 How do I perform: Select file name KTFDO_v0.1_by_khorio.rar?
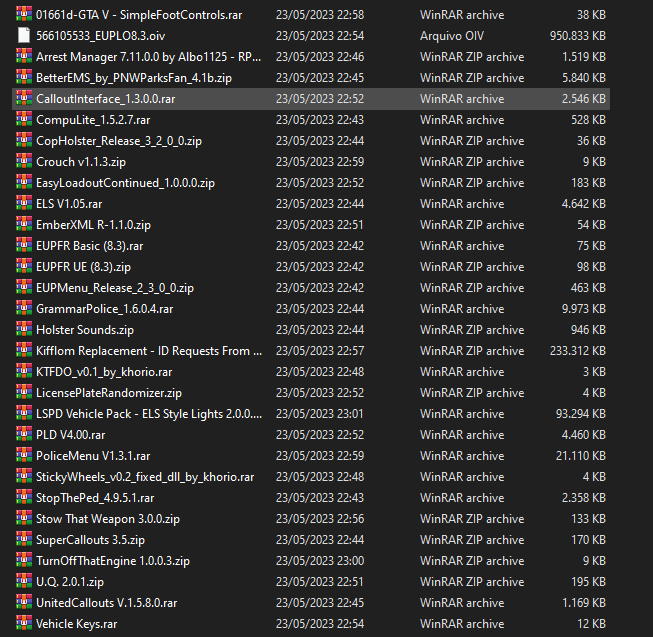pos(104,372)
